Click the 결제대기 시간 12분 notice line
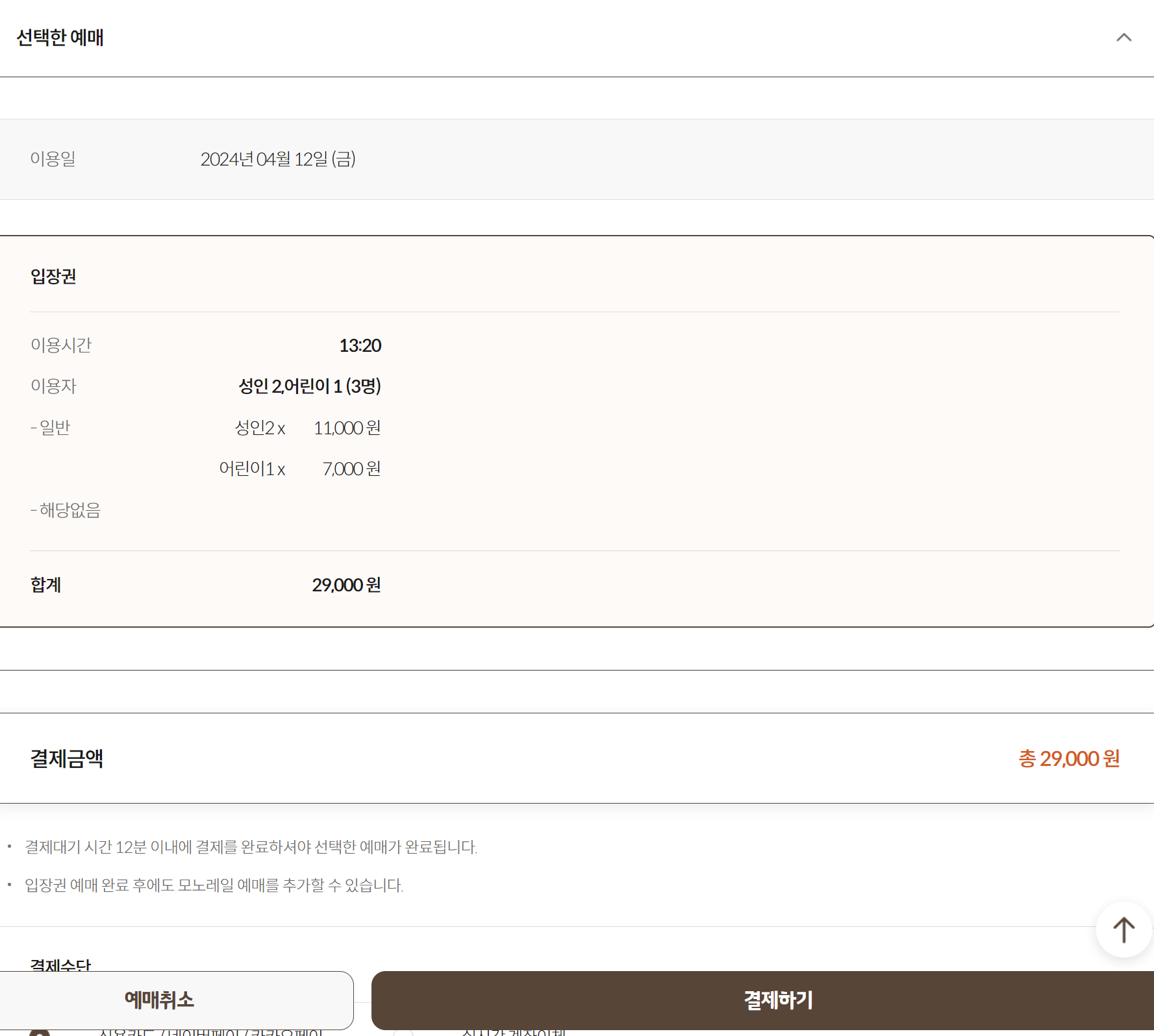This screenshot has height=1036, width=1154. [x=251, y=847]
